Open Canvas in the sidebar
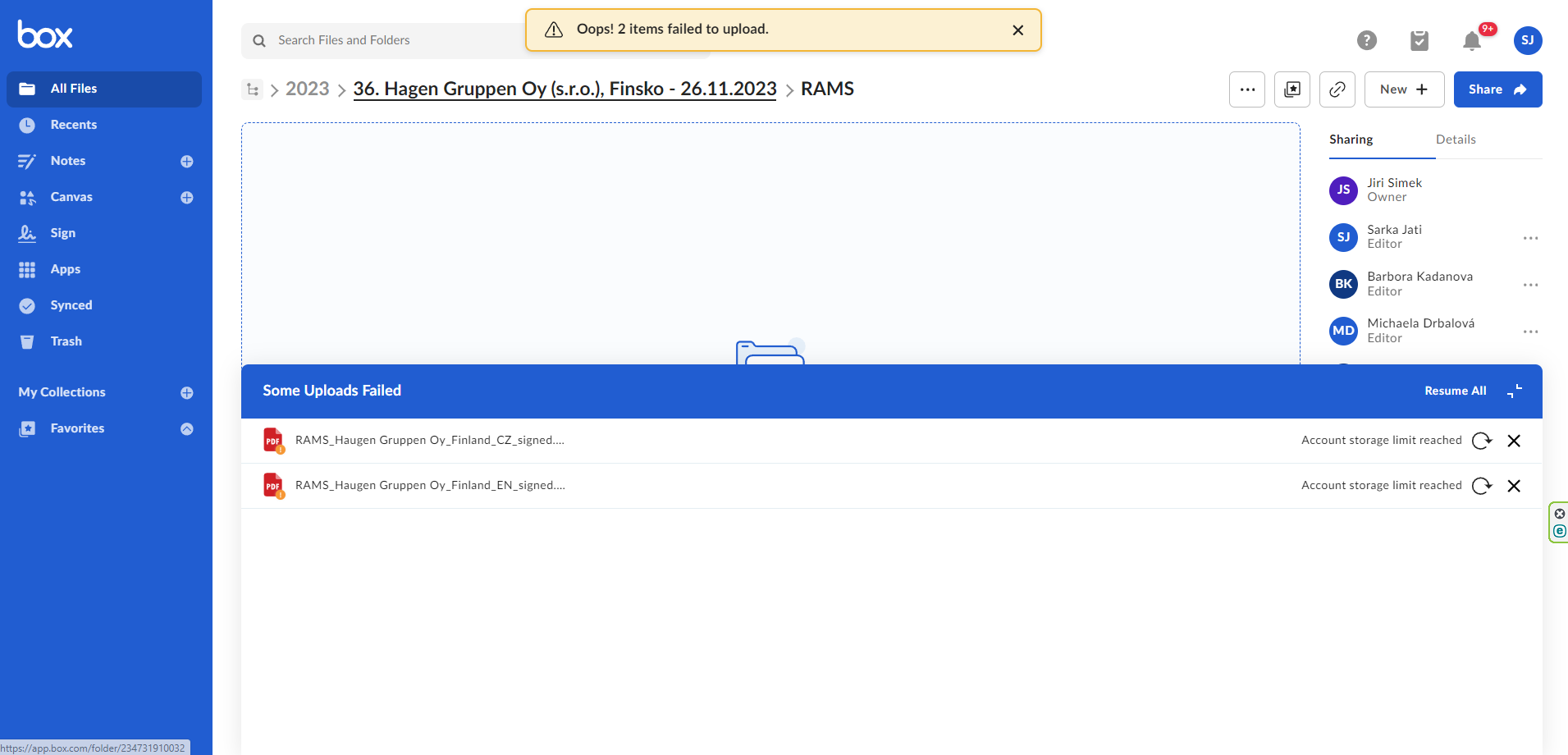 pyautogui.click(x=71, y=197)
